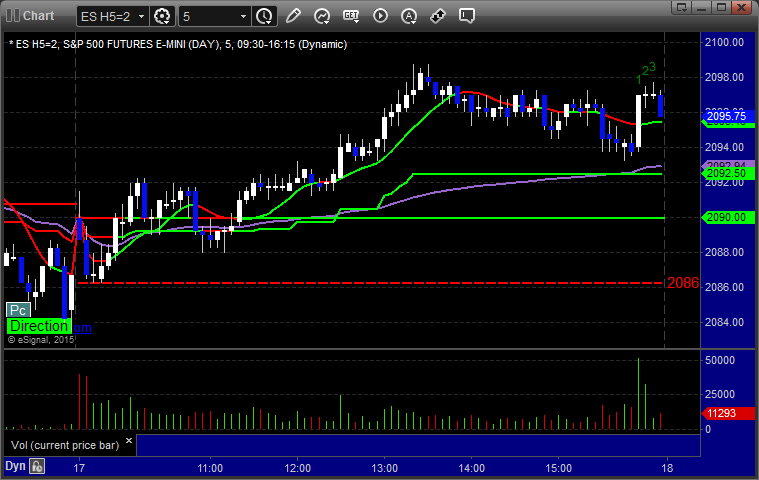Image resolution: width=759 pixels, height=480 pixels.
Task: Click the 2100.00 price scale label
Action: [x=724, y=42]
